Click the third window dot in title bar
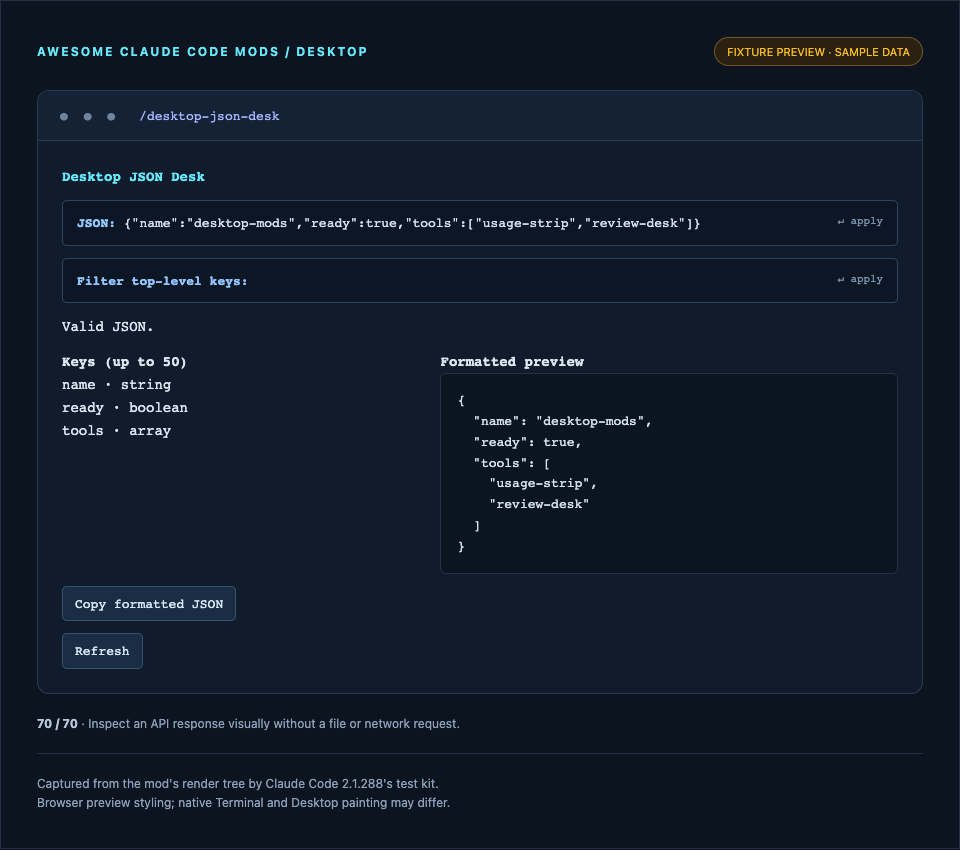 tap(111, 116)
